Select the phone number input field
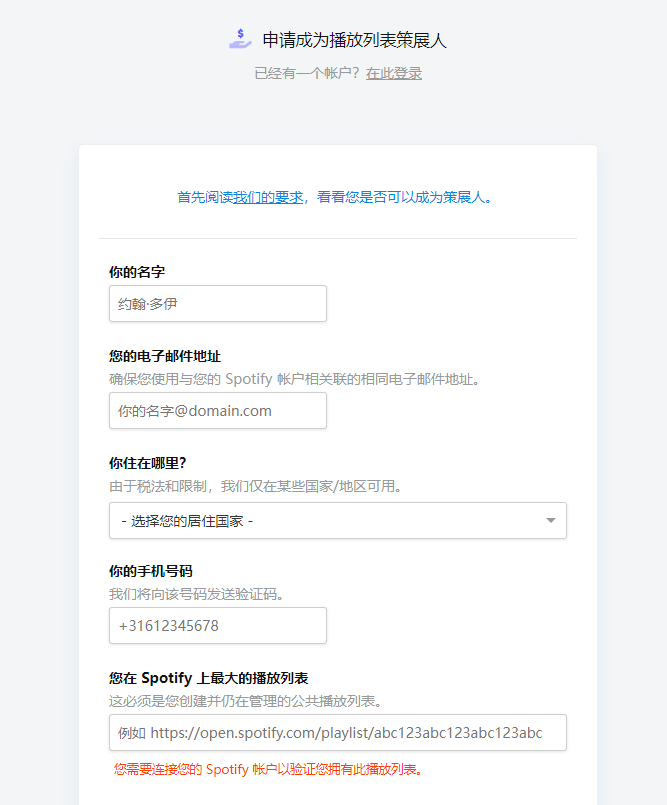Image resolution: width=667 pixels, height=805 pixels. click(x=217, y=626)
